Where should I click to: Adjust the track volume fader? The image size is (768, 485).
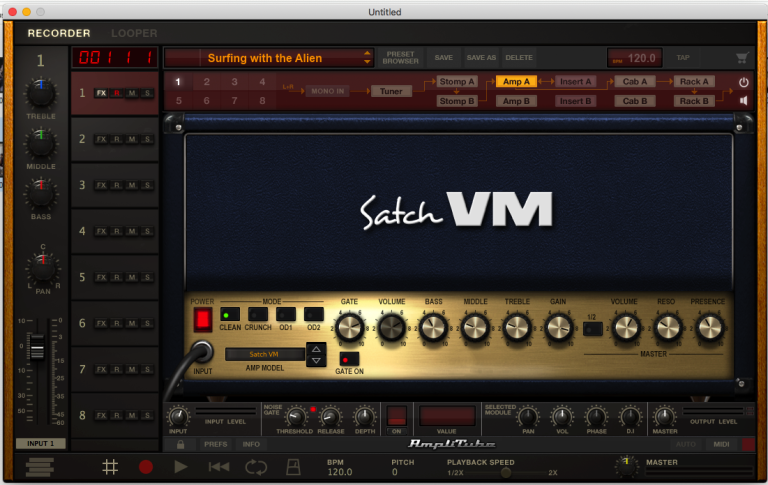click(37, 347)
